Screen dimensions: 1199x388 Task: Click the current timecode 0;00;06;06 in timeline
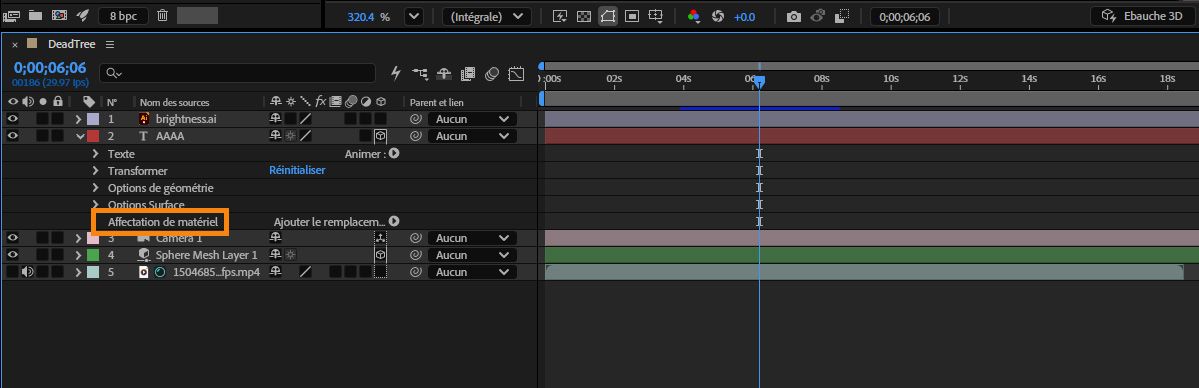coord(50,67)
